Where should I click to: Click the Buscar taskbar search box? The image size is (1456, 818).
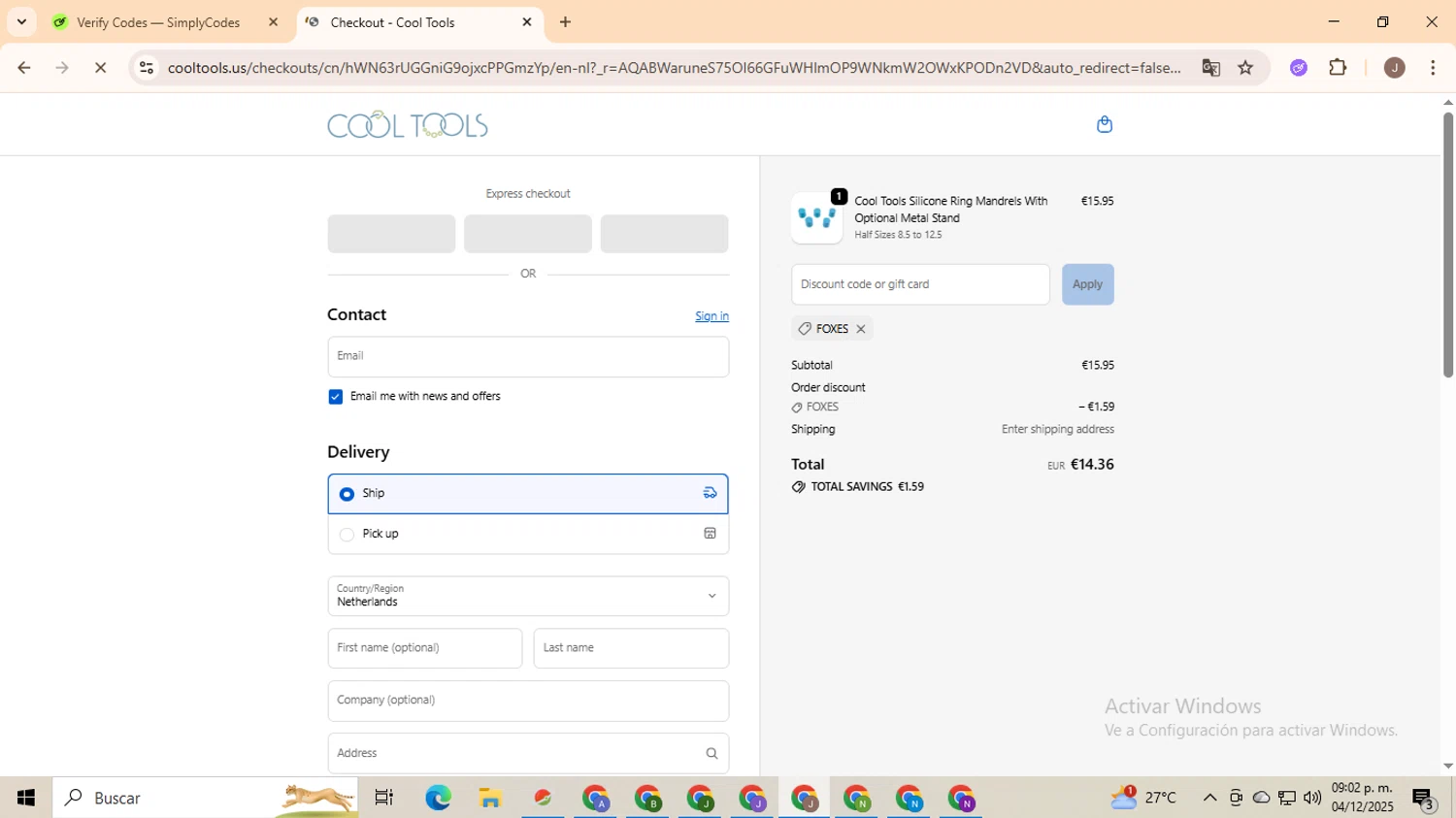point(206,798)
